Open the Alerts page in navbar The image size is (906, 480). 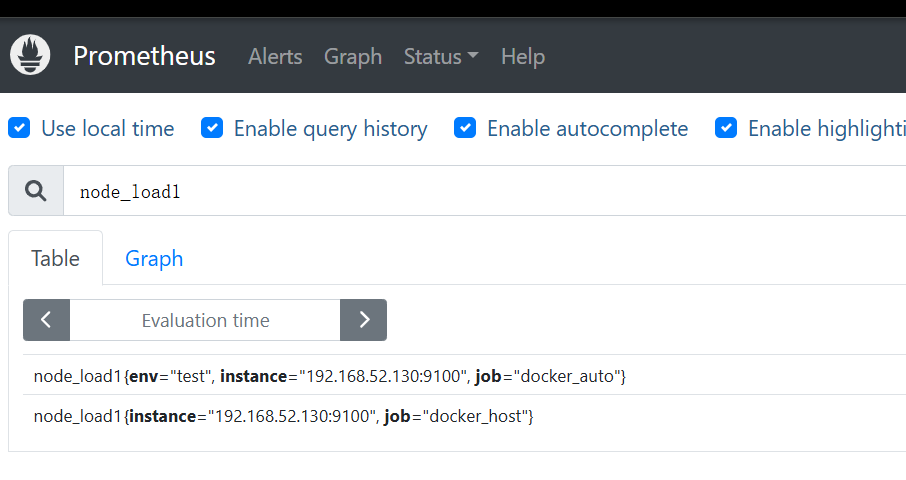click(x=275, y=57)
